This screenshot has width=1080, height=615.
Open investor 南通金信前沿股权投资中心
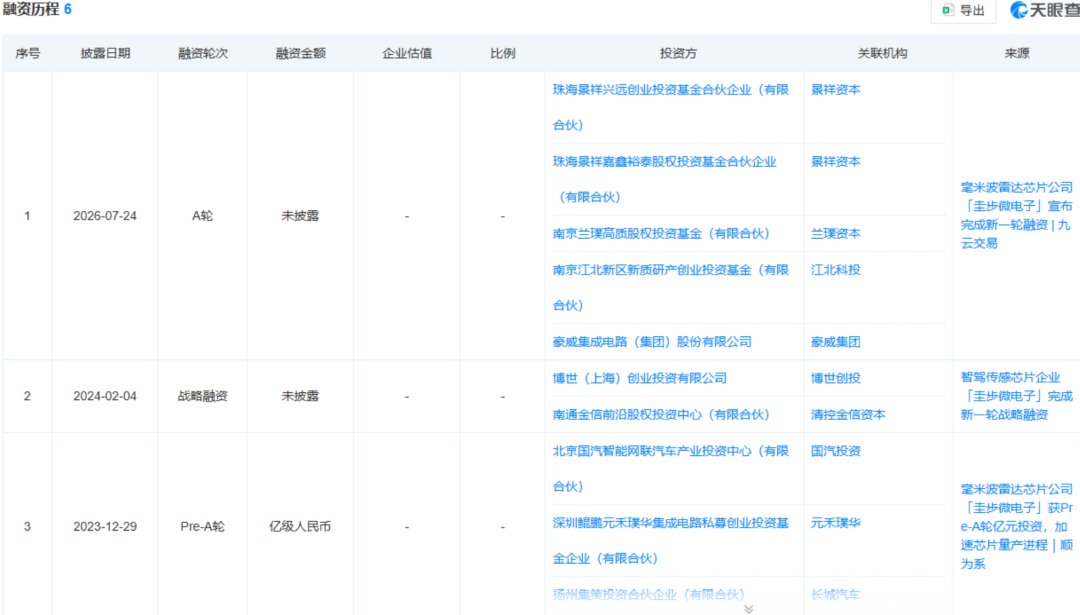[x=661, y=415]
